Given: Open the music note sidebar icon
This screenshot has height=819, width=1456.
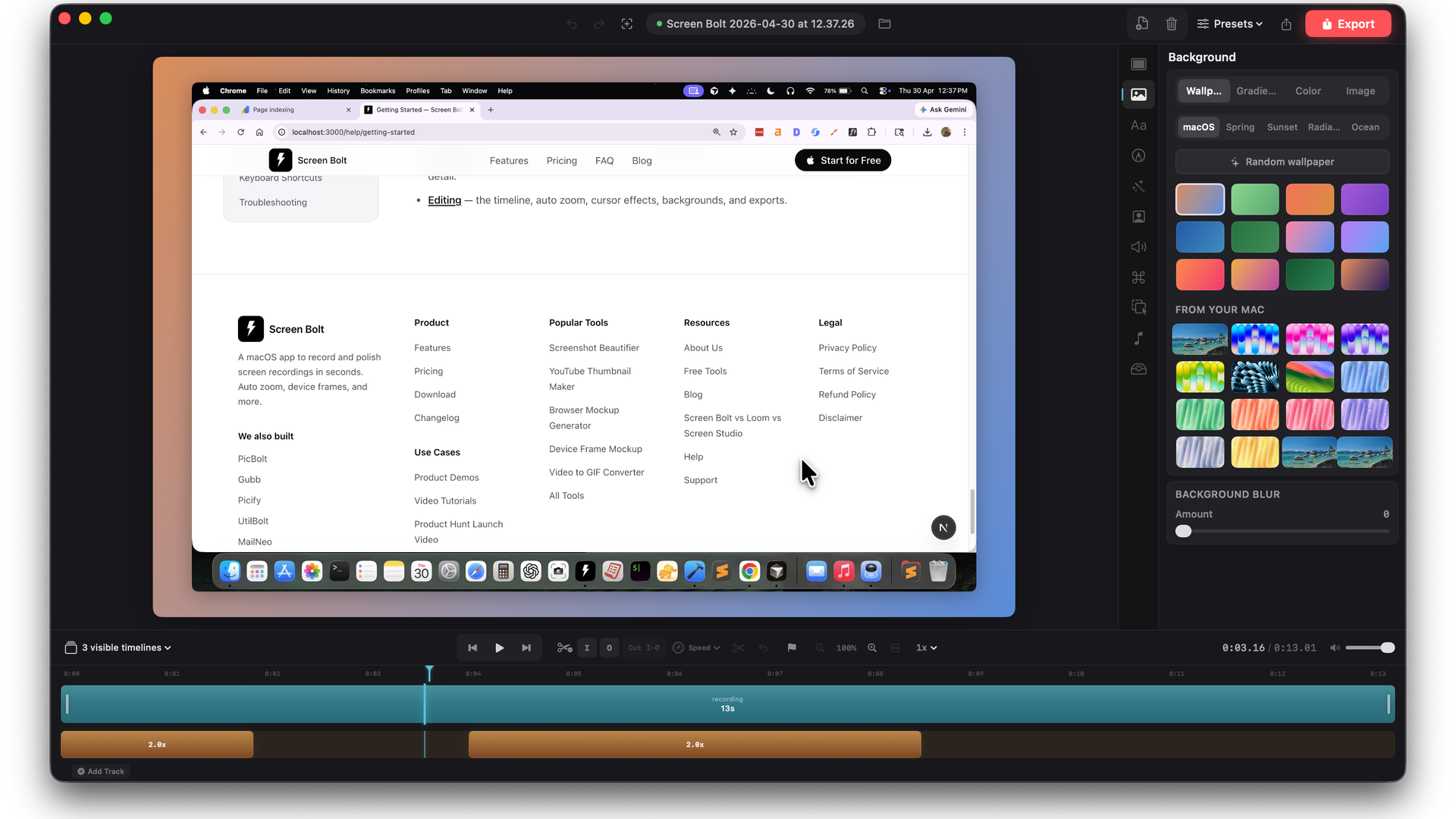Looking at the screenshot, I should click(1138, 338).
